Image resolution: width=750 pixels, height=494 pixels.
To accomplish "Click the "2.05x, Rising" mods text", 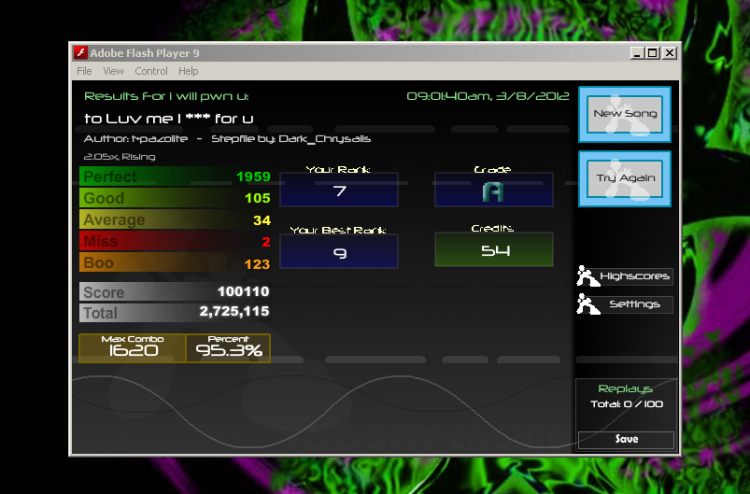I will click(120, 157).
